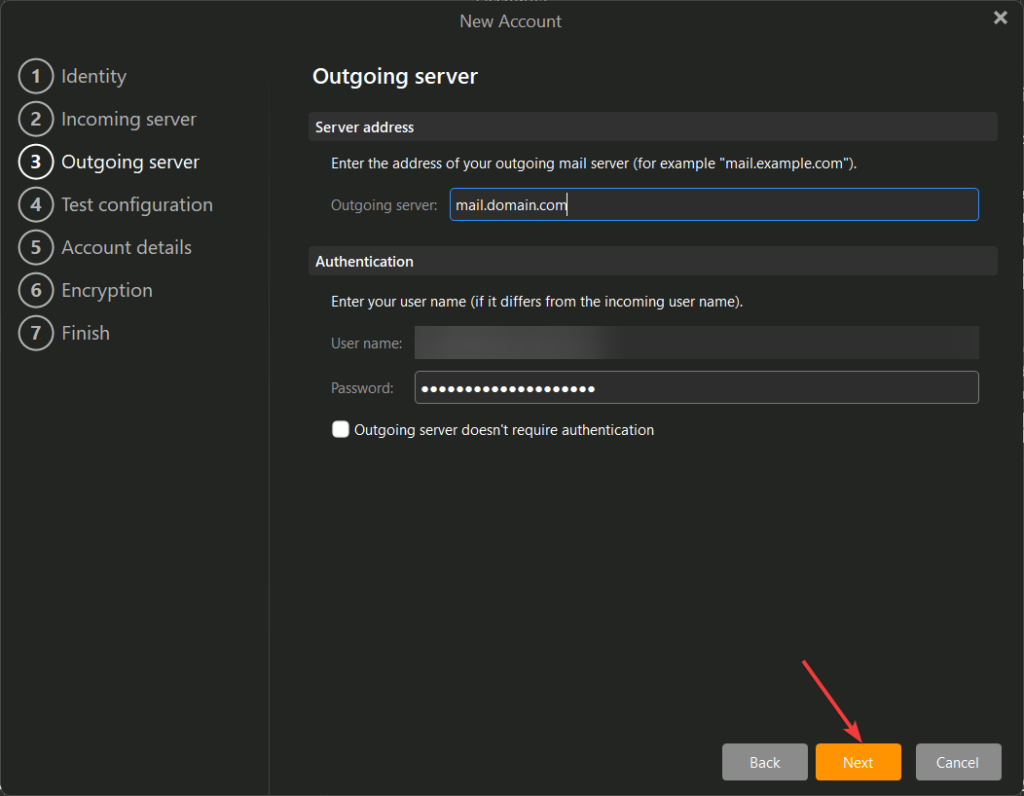The height and width of the screenshot is (796, 1024).
Task: Click the step 6 circled number
Action: pos(35,291)
